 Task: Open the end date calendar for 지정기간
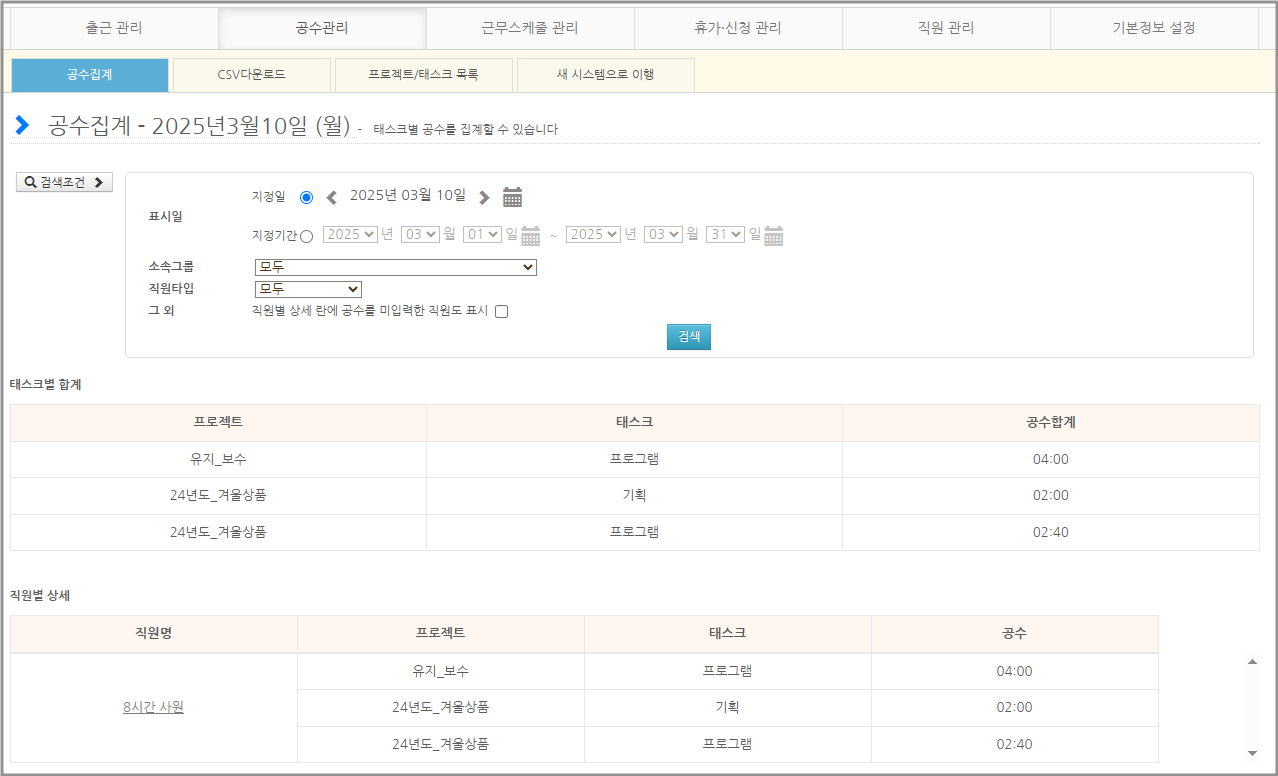(773, 236)
